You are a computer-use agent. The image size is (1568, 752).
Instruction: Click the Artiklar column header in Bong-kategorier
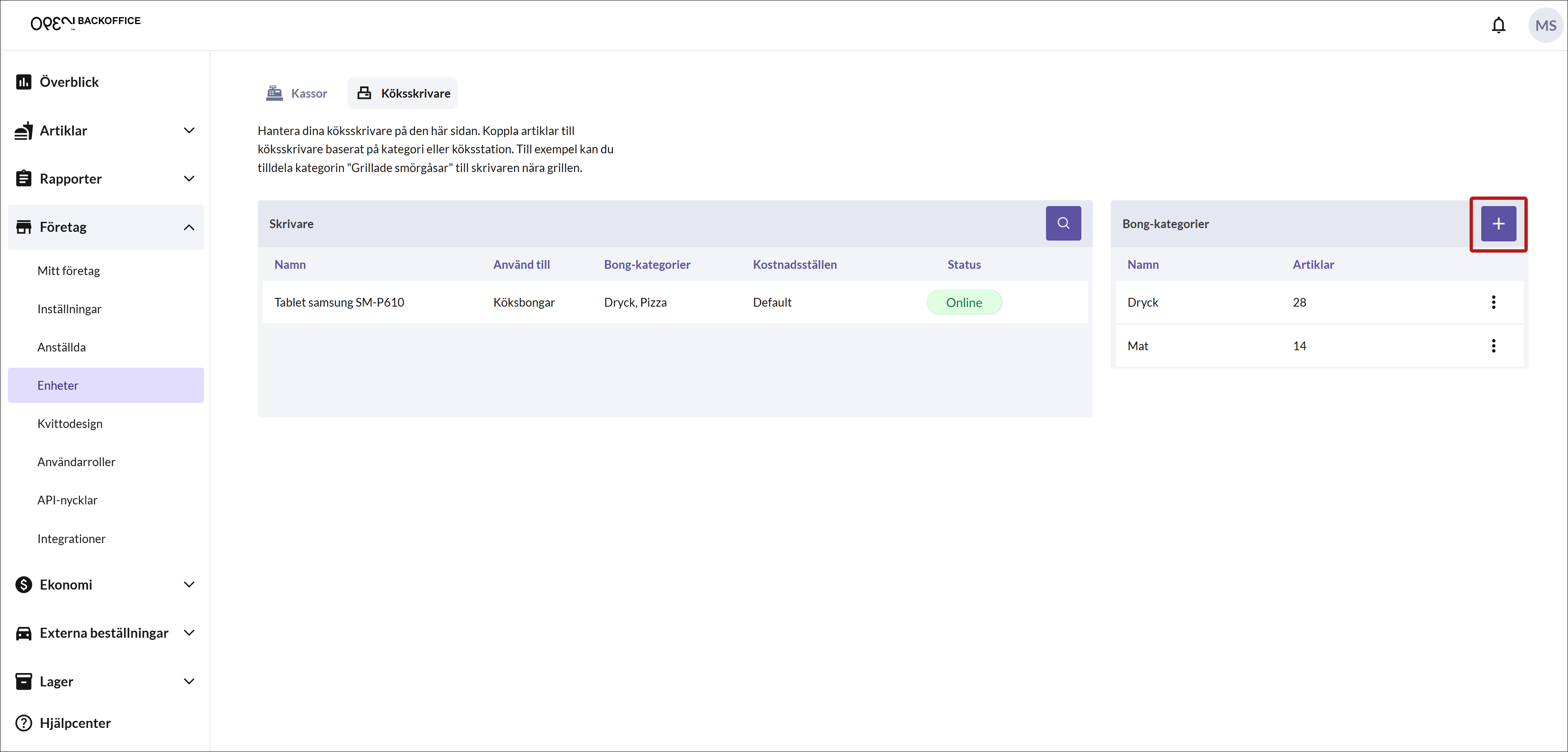pyautogui.click(x=1313, y=264)
